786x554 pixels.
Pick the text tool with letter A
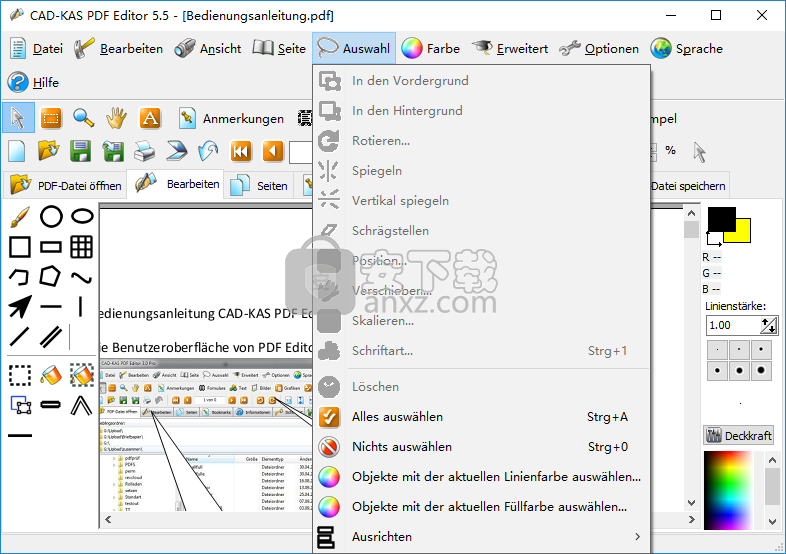pos(150,118)
